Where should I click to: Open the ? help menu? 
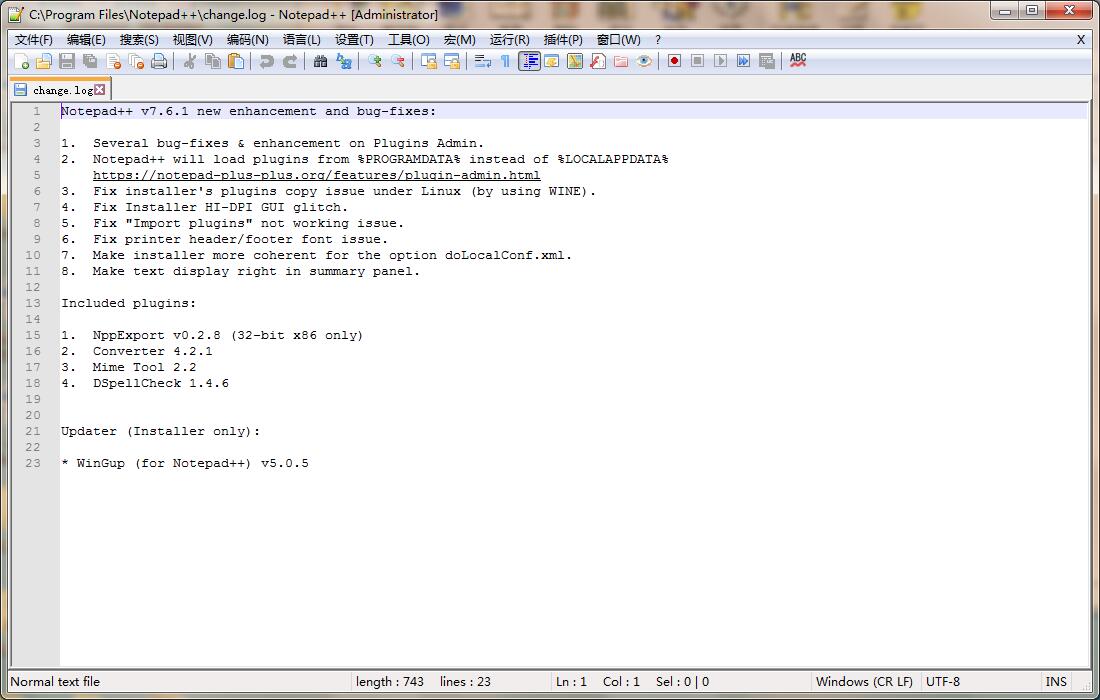(658, 40)
